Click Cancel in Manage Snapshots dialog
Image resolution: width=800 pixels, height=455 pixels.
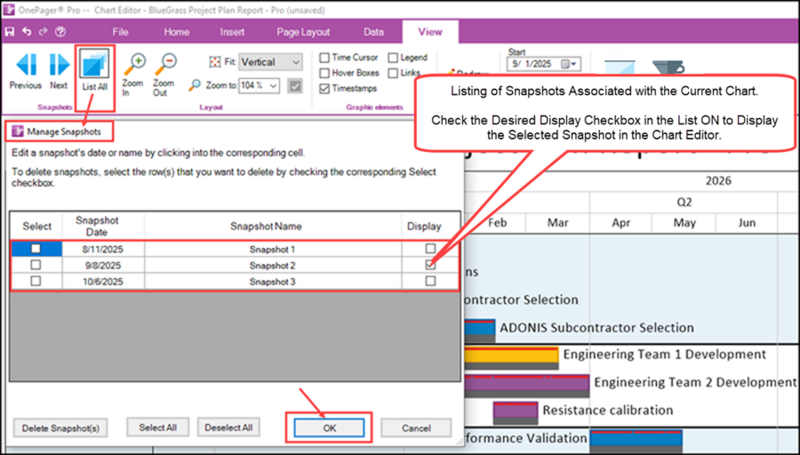click(x=416, y=428)
